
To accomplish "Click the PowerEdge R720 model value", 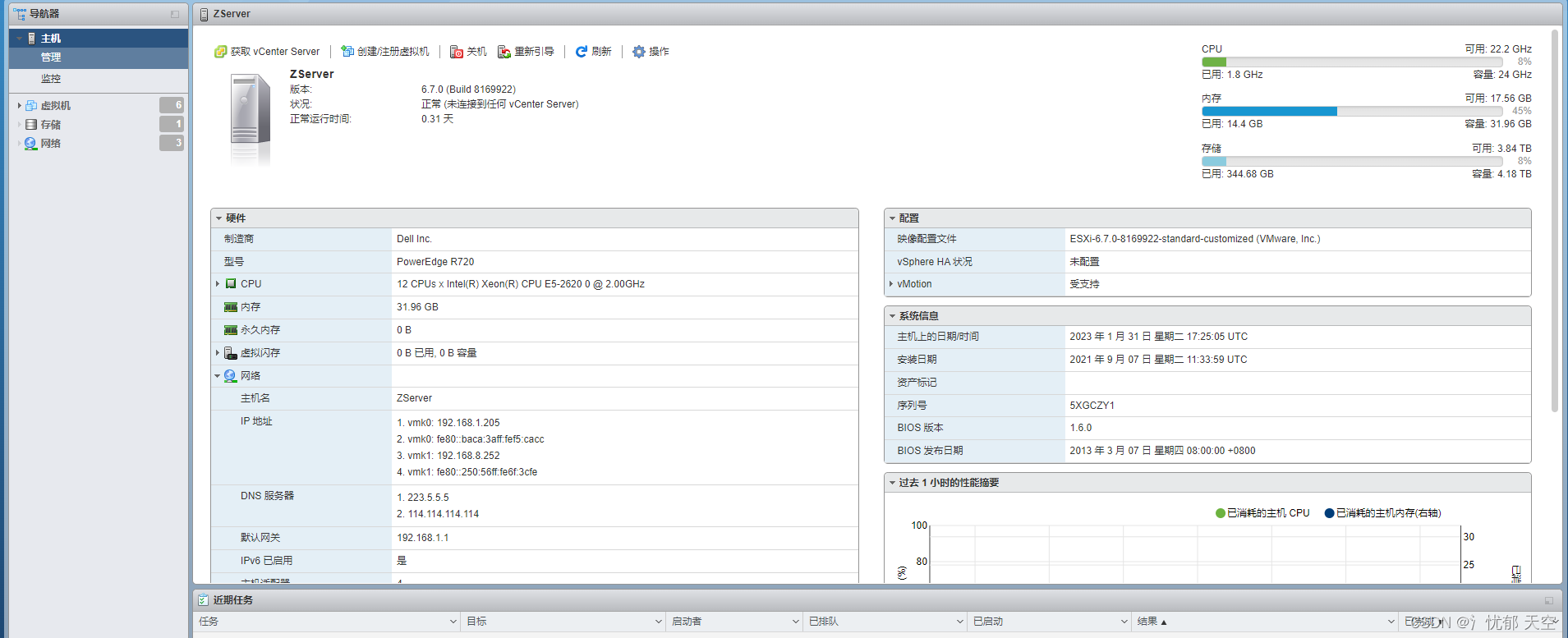I will [x=435, y=262].
